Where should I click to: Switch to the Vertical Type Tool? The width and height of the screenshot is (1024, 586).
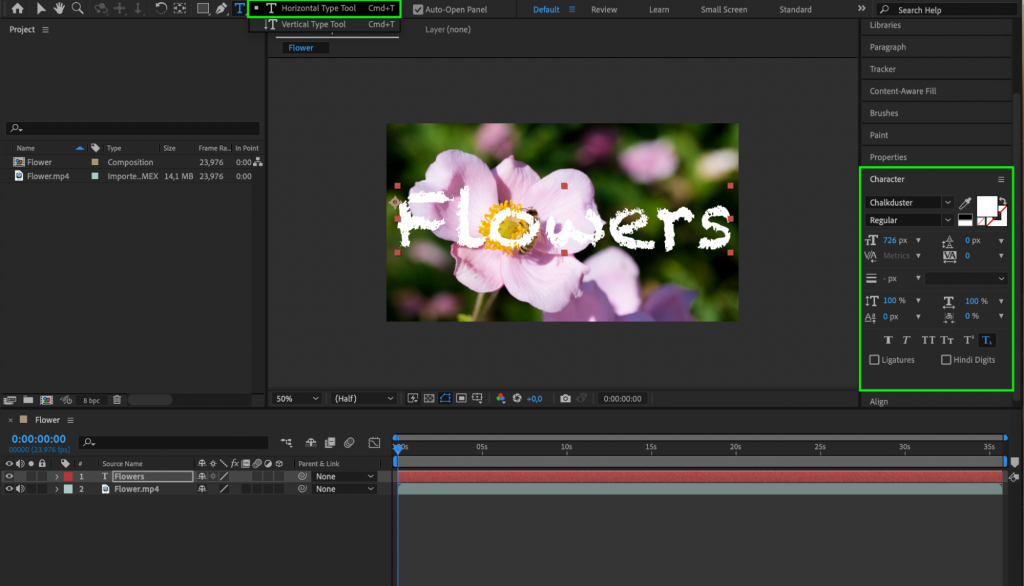click(318, 24)
